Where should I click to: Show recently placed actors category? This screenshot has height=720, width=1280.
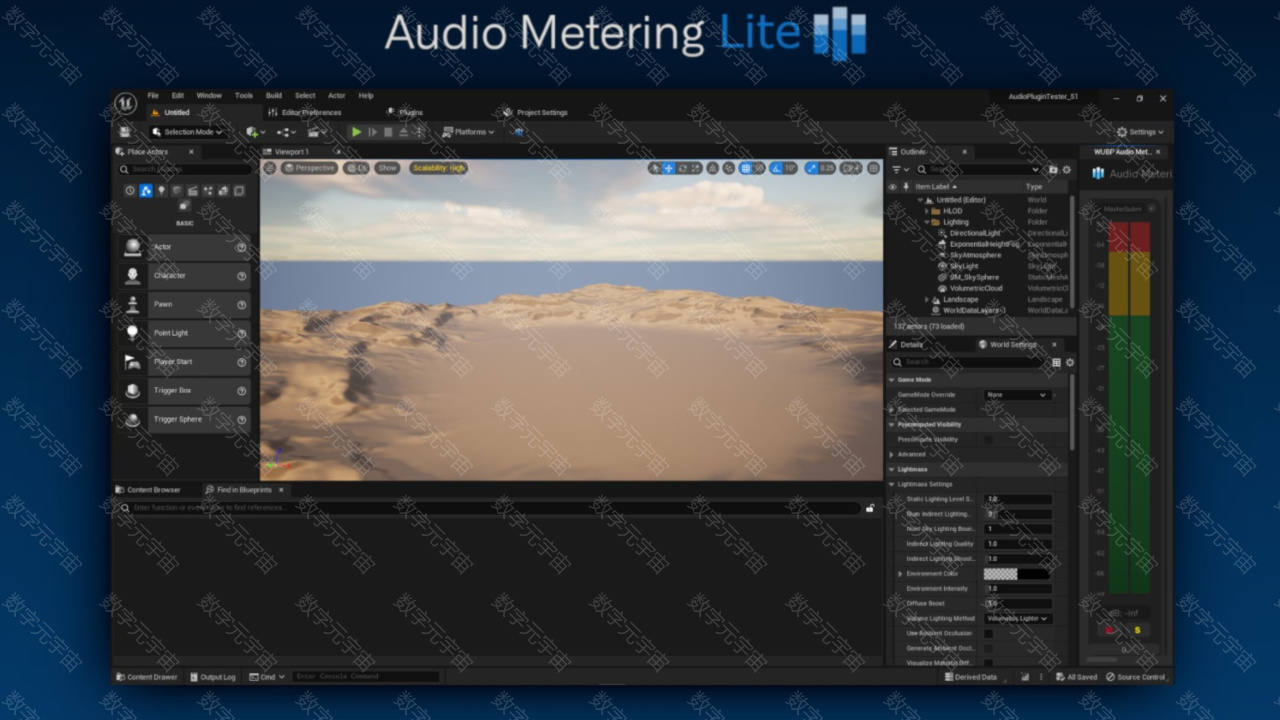click(x=129, y=191)
